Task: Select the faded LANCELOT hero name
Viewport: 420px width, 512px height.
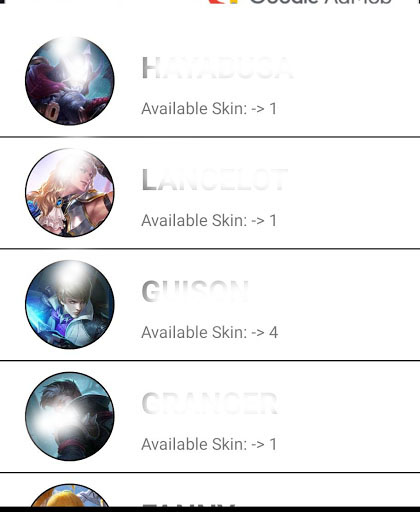Action: [x=215, y=180]
